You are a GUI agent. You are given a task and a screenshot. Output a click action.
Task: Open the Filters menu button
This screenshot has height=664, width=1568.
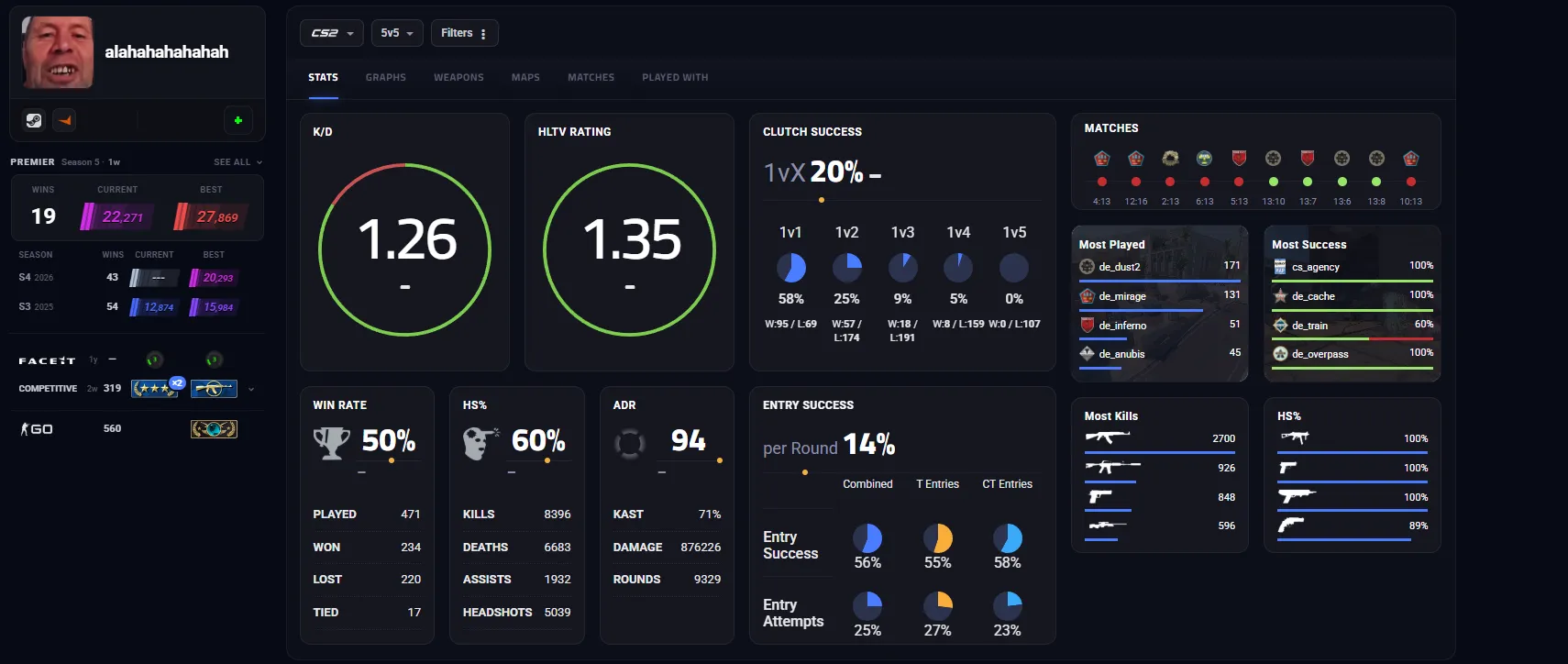[464, 33]
